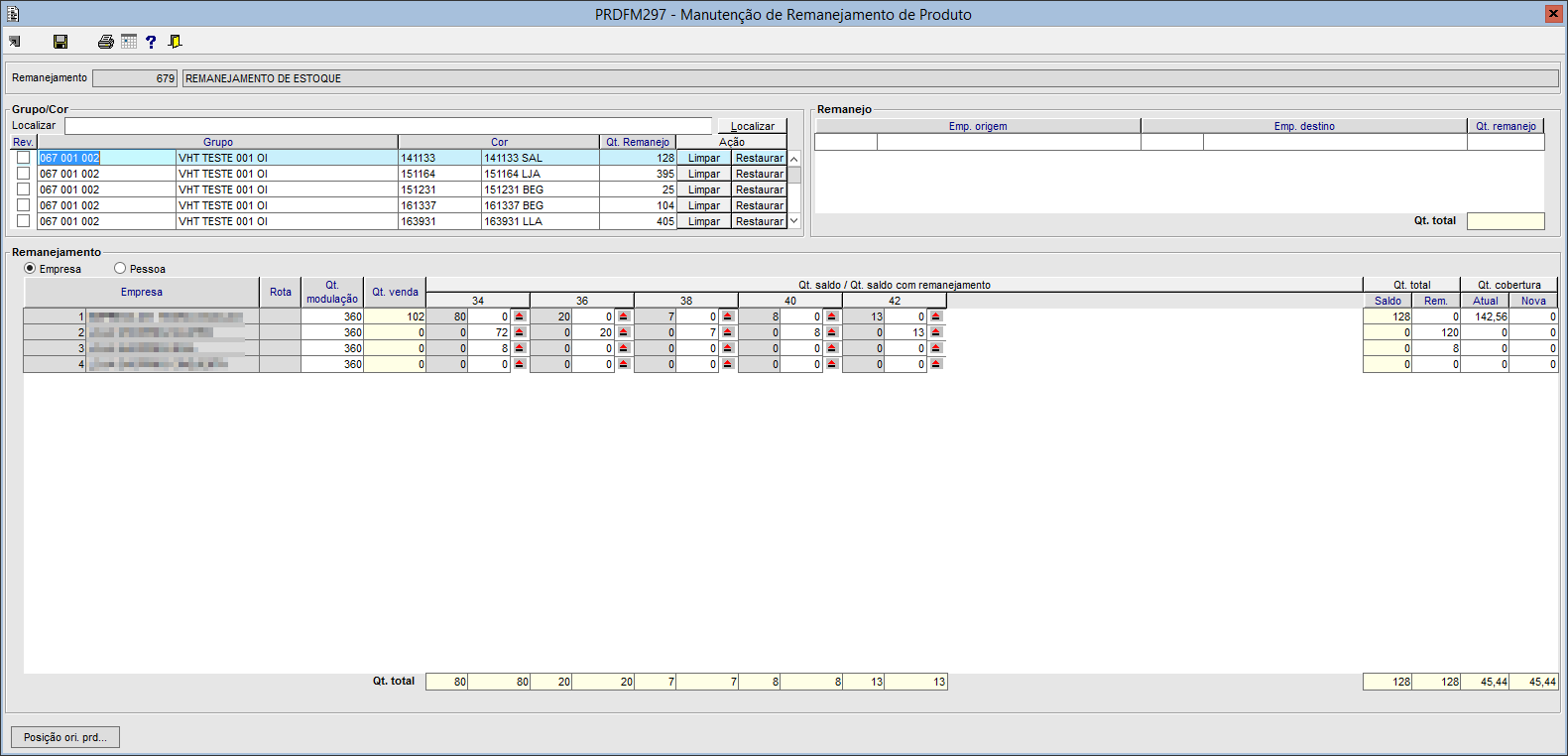
Task: Click the Localizar search input field
Action: tap(389, 126)
